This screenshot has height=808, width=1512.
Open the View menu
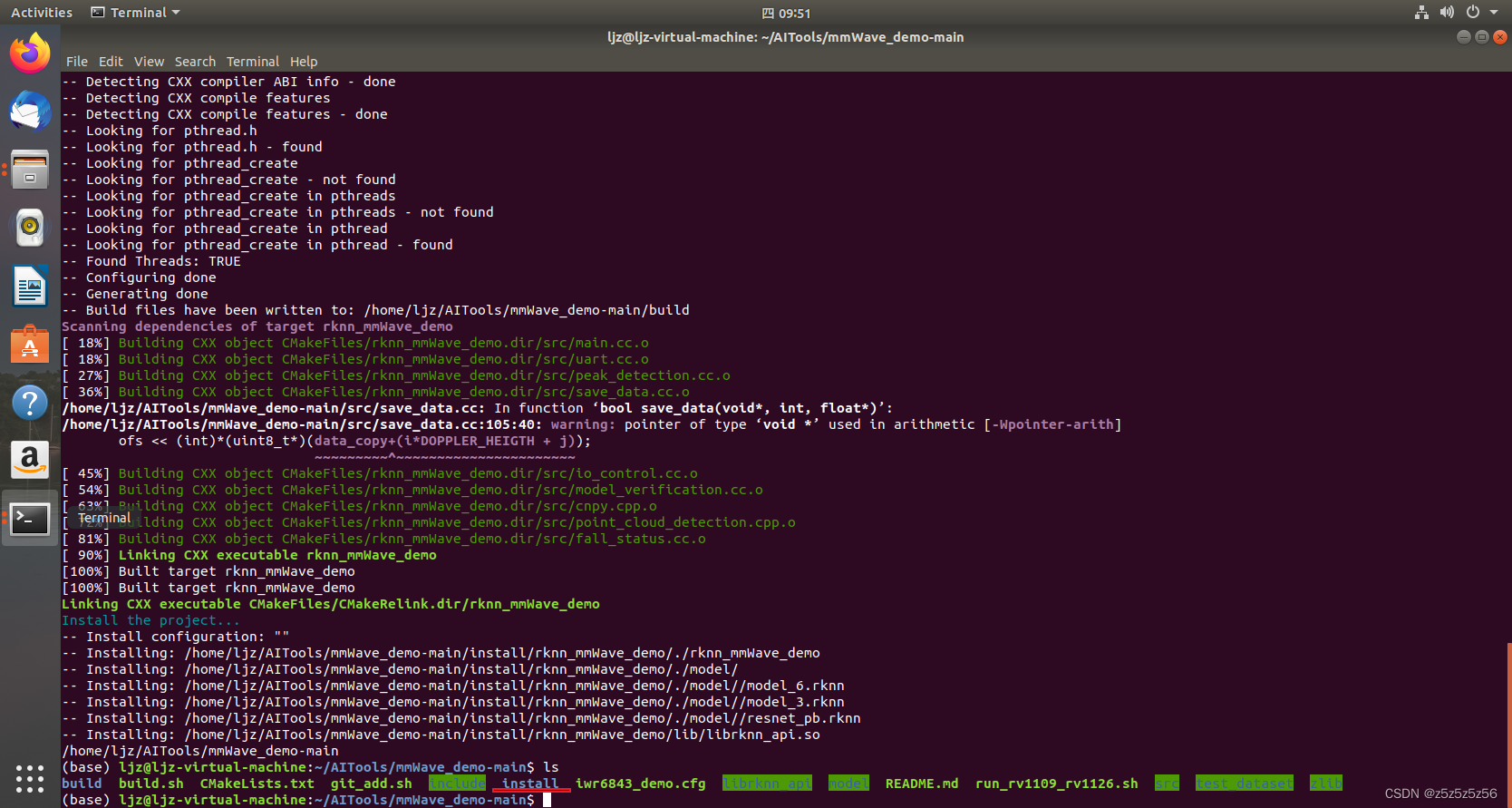149,62
